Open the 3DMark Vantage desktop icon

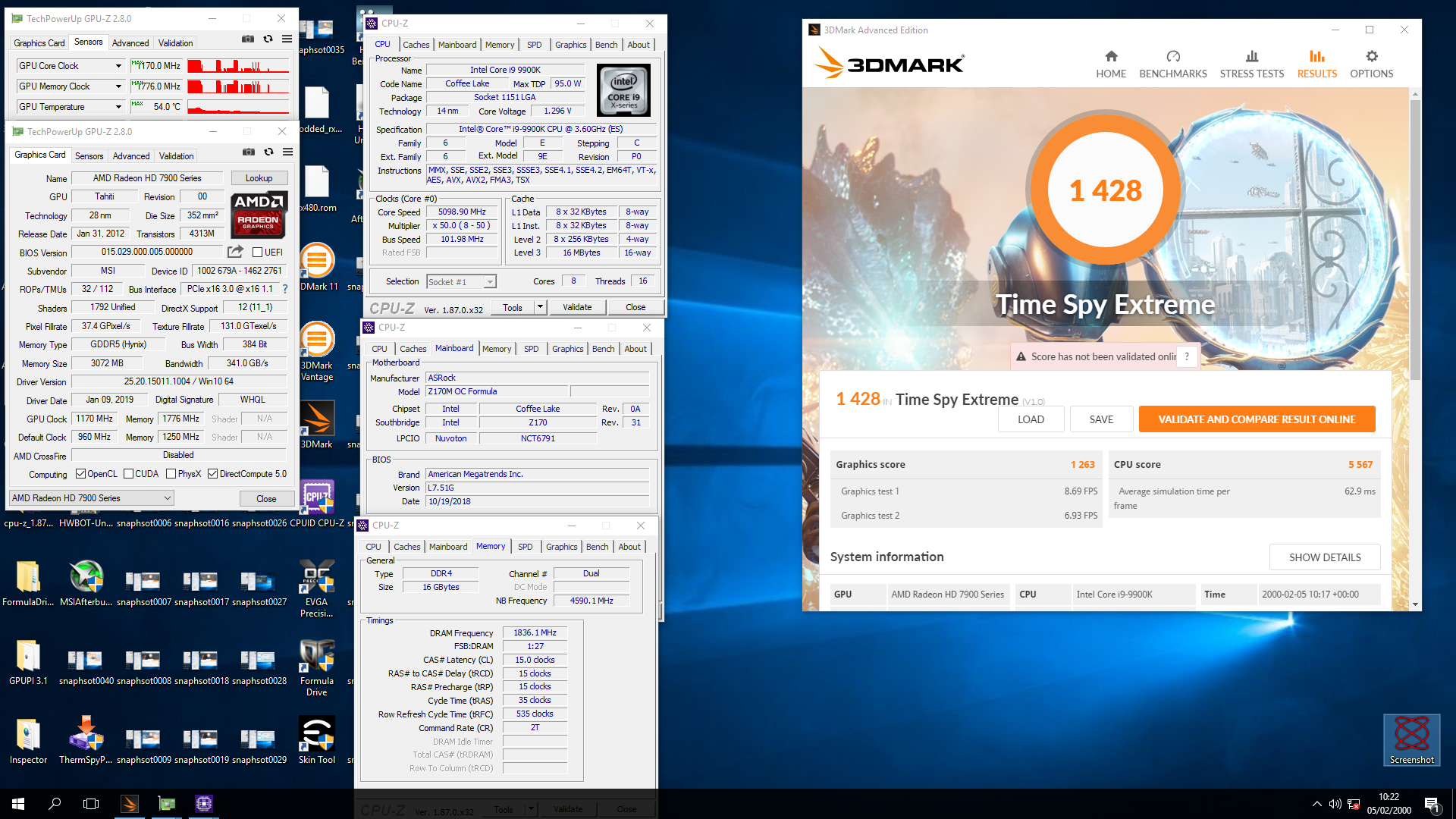[x=316, y=350]
